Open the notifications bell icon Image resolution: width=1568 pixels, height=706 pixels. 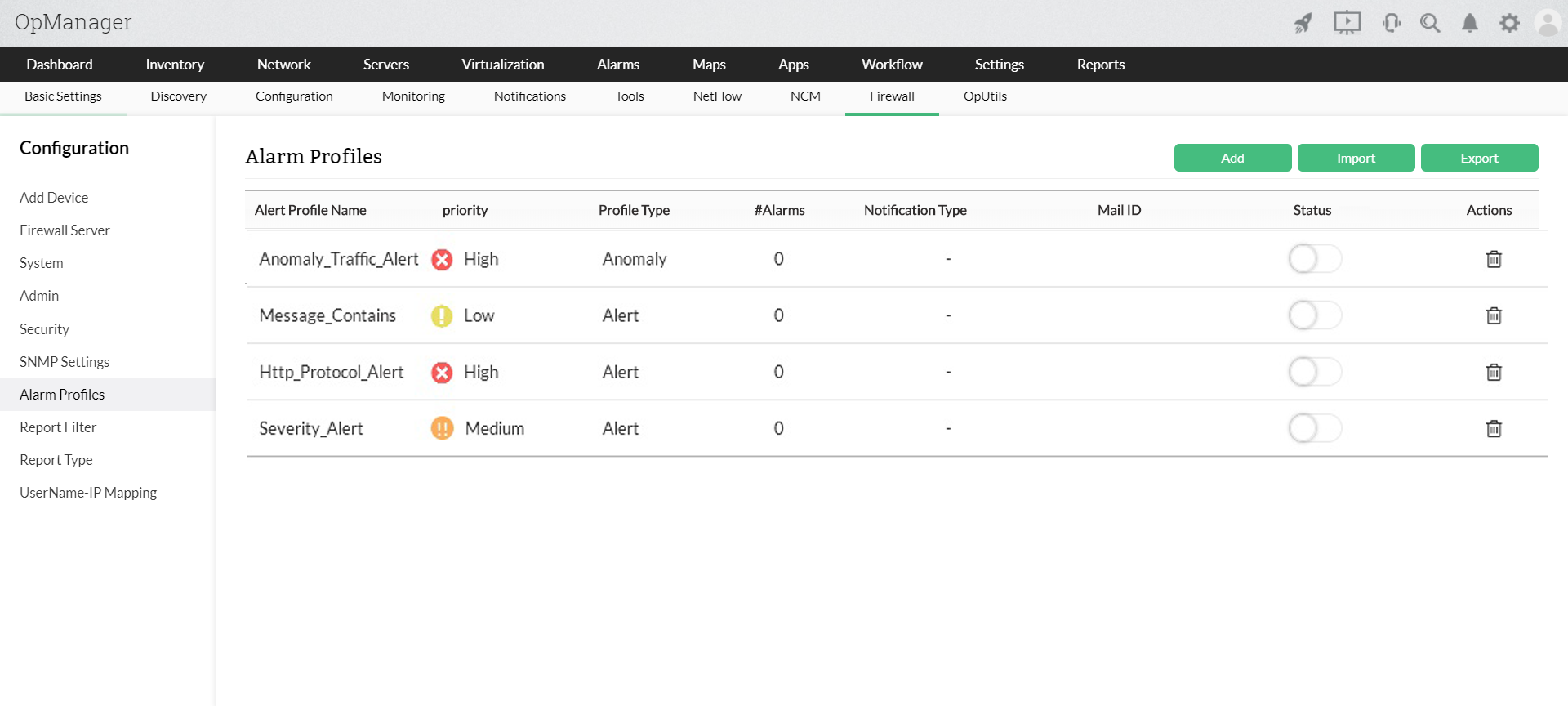1469,23
